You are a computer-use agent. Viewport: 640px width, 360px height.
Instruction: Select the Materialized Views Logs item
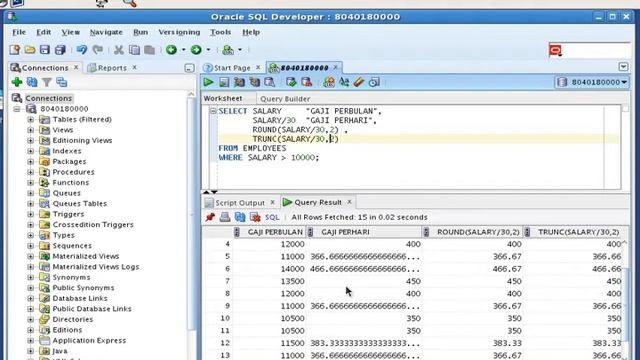[96, 267]
